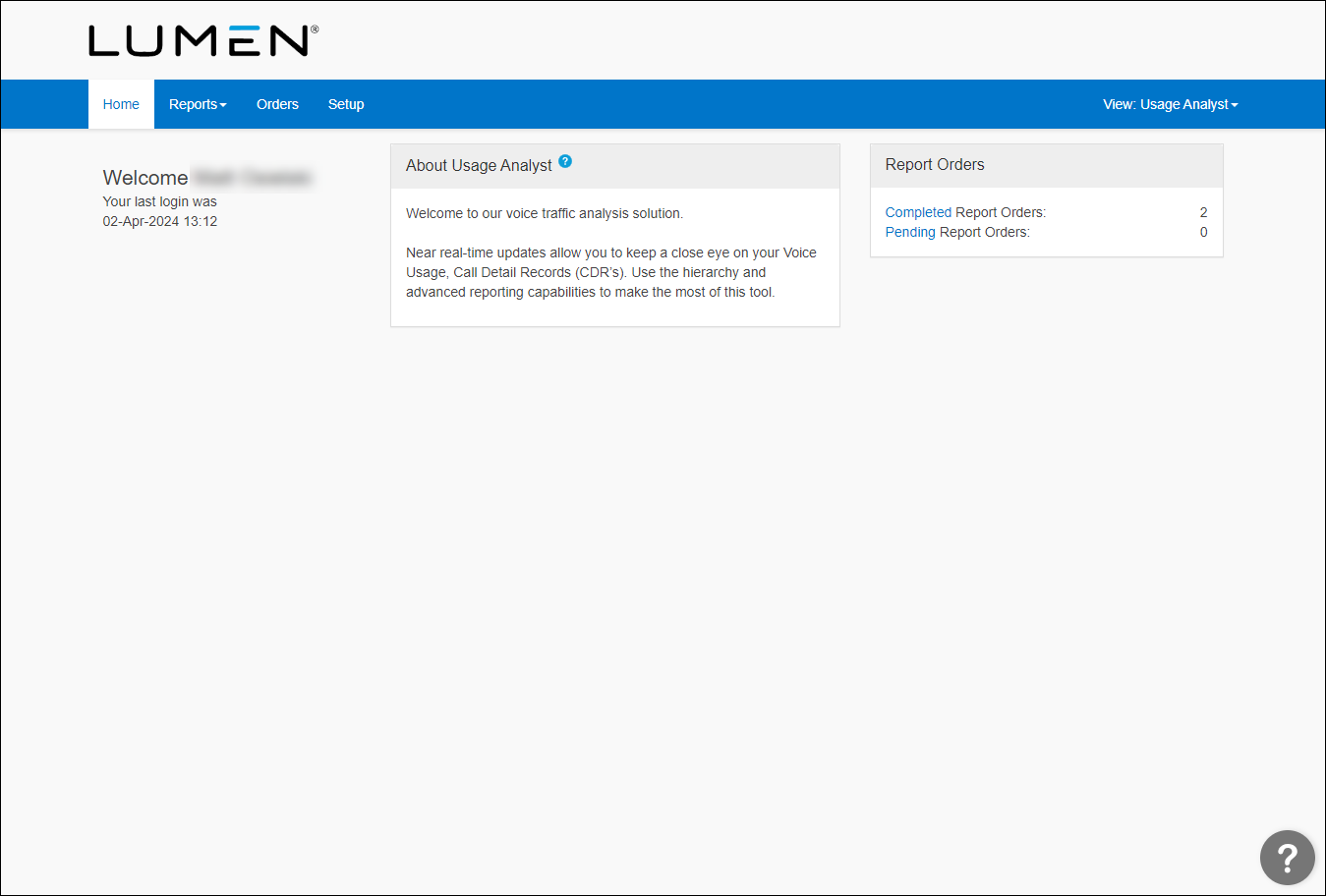Click the last login date 02-Apr-2024 13:12

[x=160, y=221]
